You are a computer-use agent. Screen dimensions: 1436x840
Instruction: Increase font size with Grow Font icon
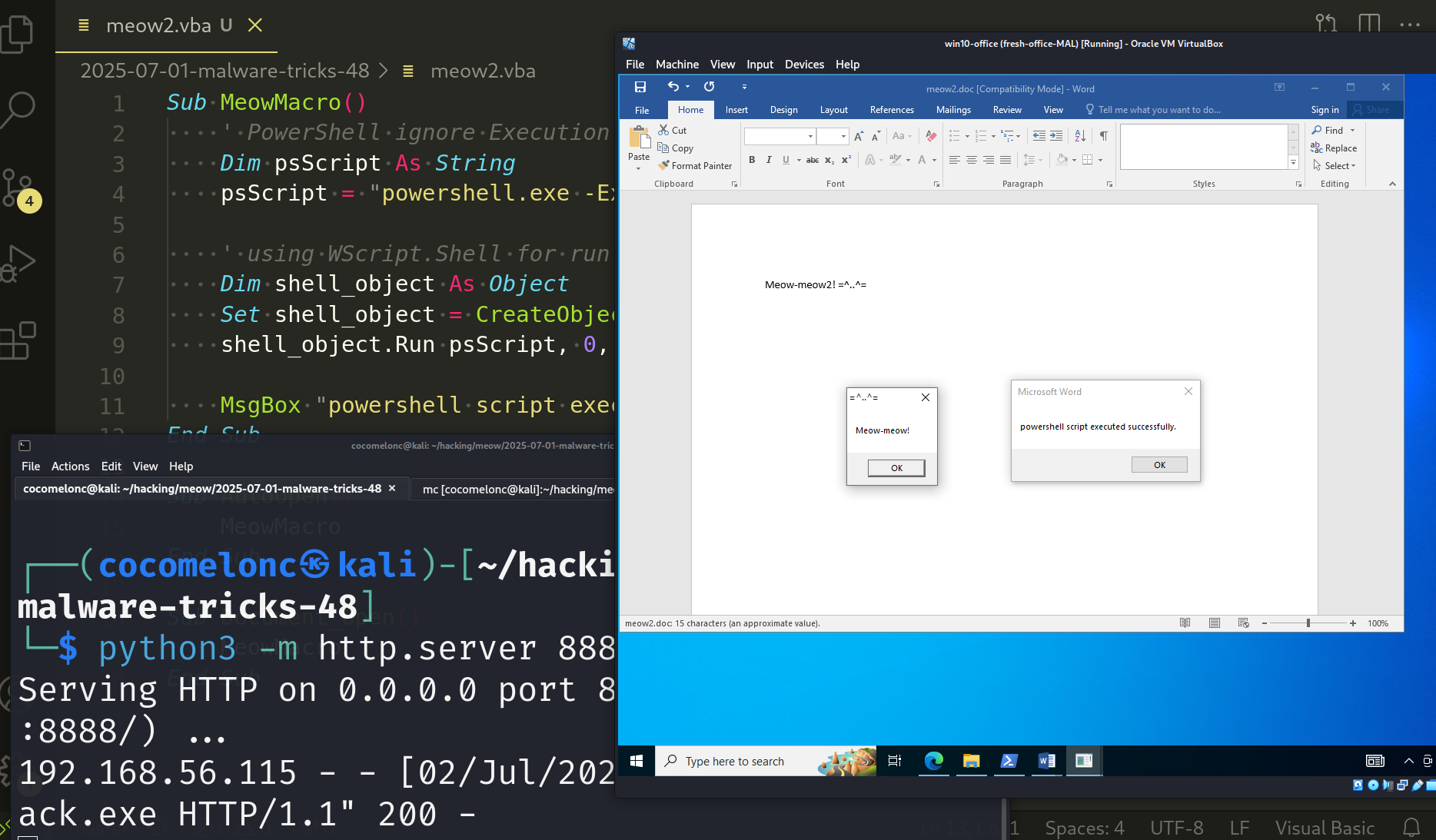(859, 136)
